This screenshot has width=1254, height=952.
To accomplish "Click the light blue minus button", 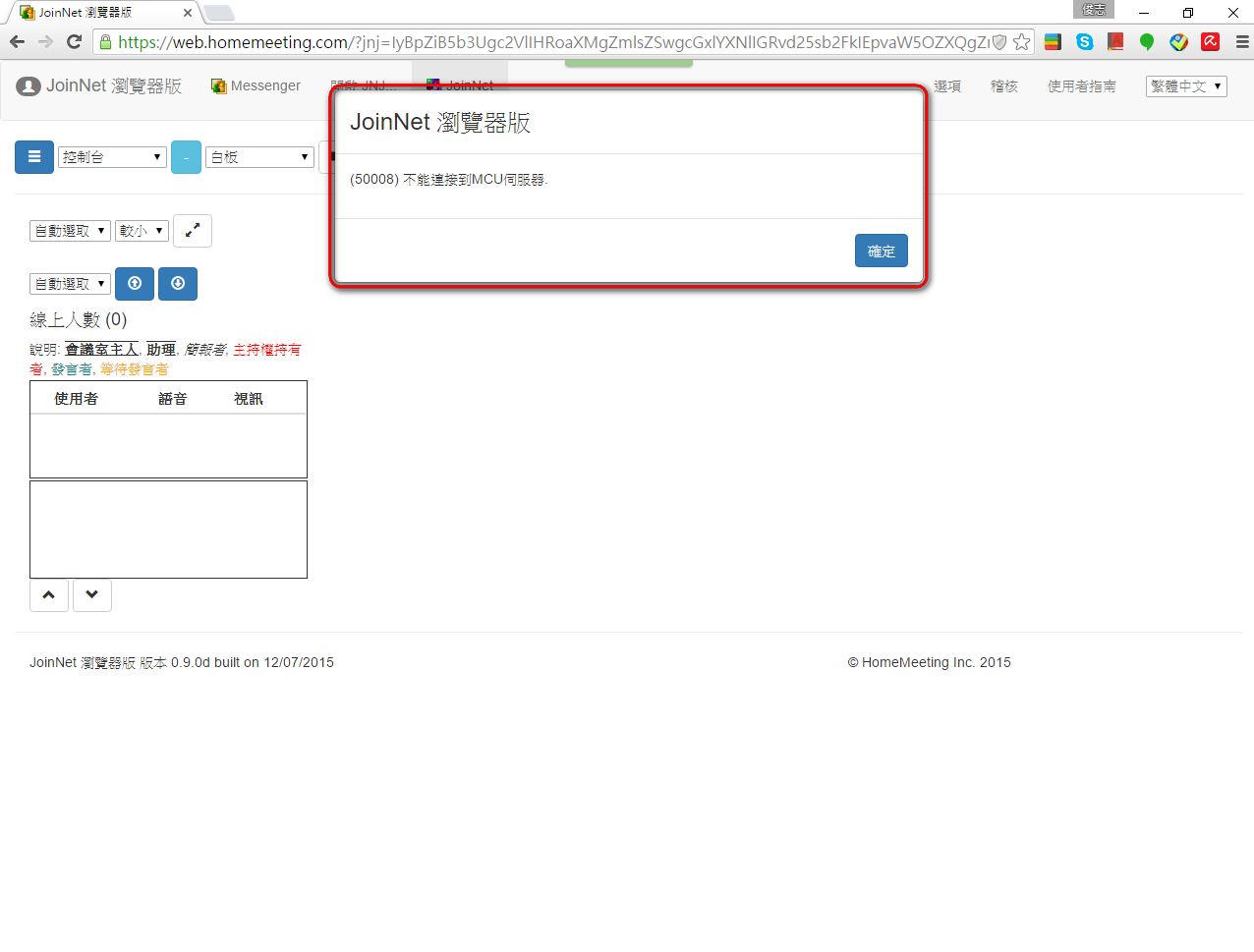I will (186, 157).
